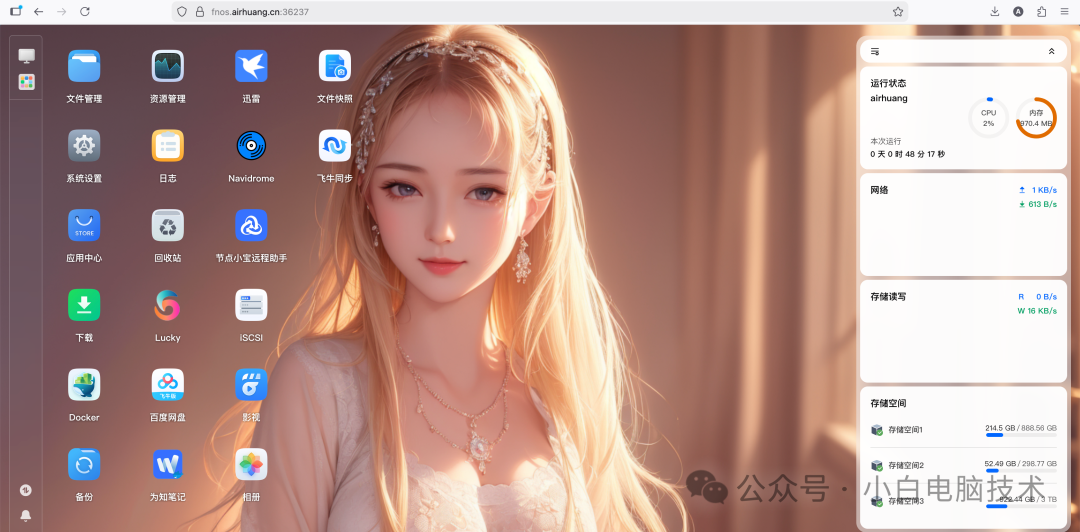Viewport: 1080px width, 532px height.
Task: Open the 资源管理 resource monitor app
Action: 167,66
